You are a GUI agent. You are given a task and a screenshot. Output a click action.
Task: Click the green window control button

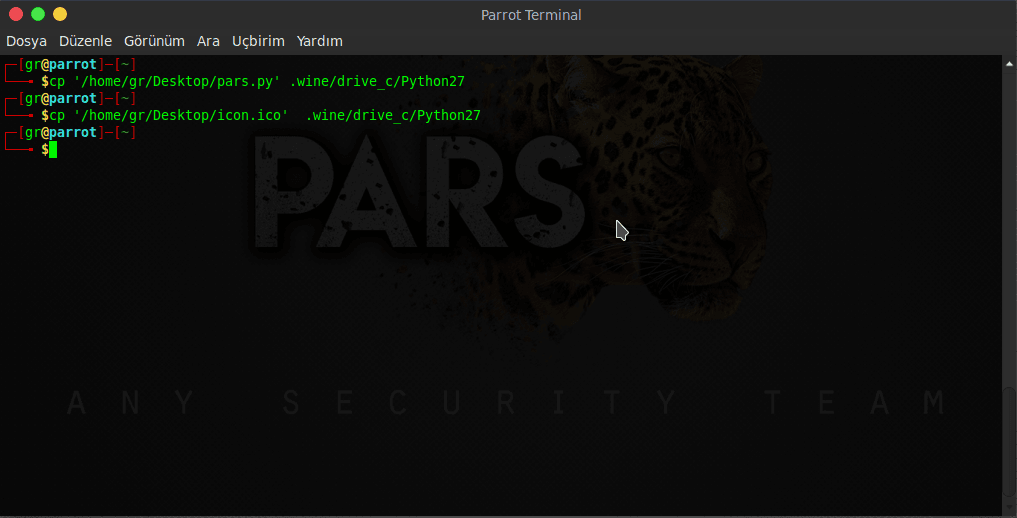click(38, 14)
